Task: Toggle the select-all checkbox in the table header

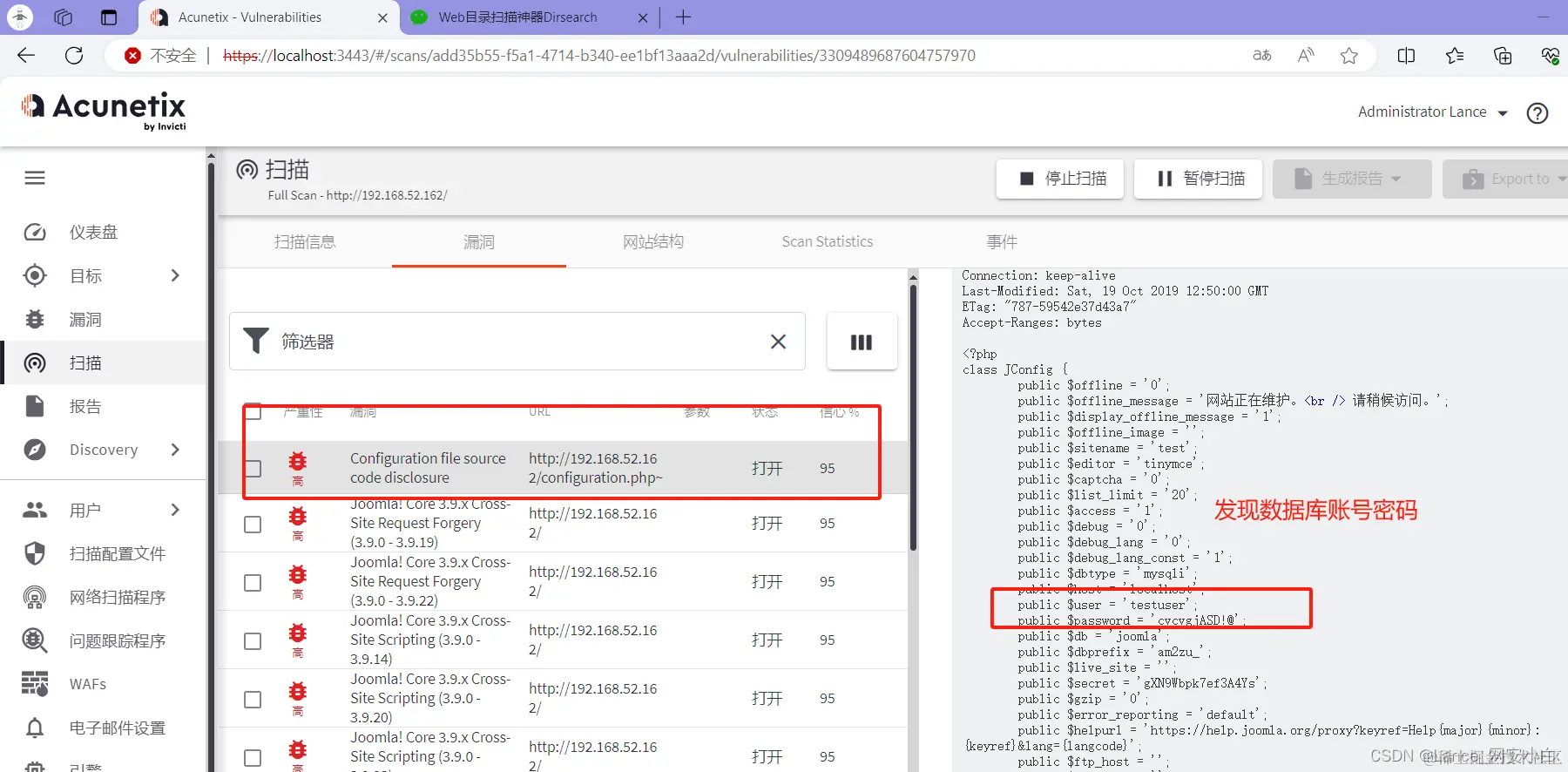Action: tap(253, 412)
